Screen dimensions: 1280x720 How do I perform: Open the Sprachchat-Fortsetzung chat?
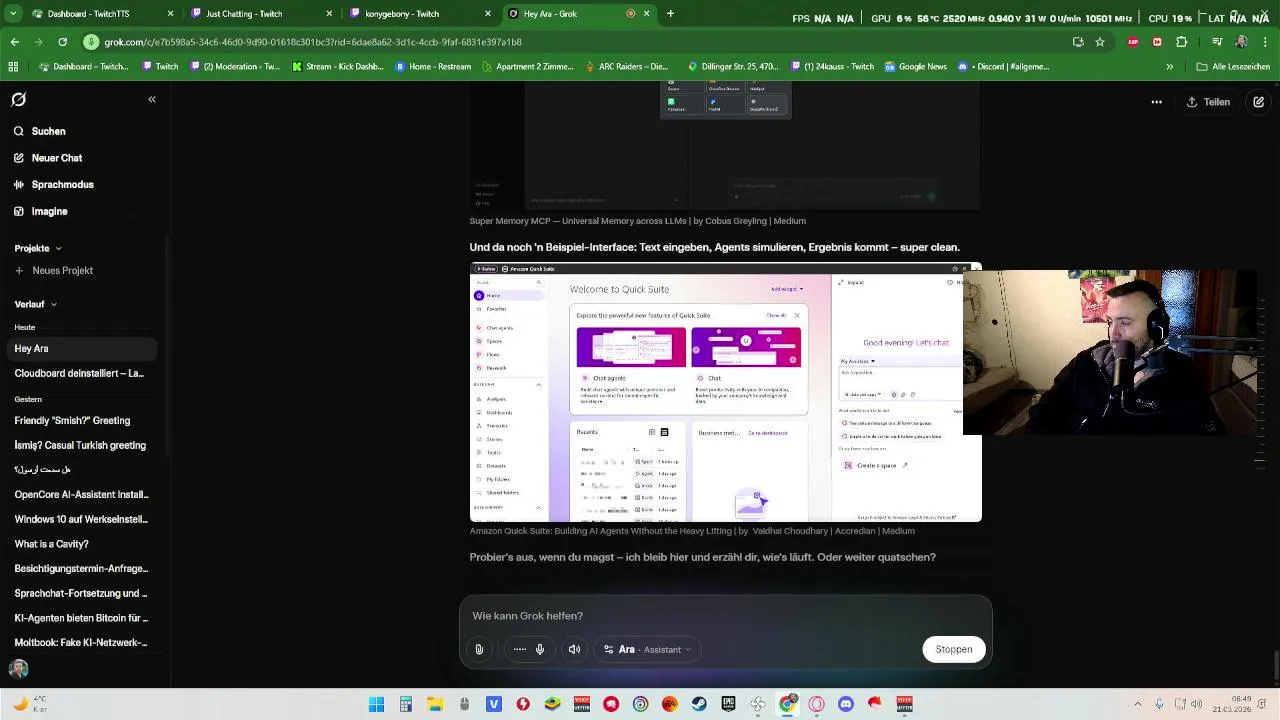79,594
